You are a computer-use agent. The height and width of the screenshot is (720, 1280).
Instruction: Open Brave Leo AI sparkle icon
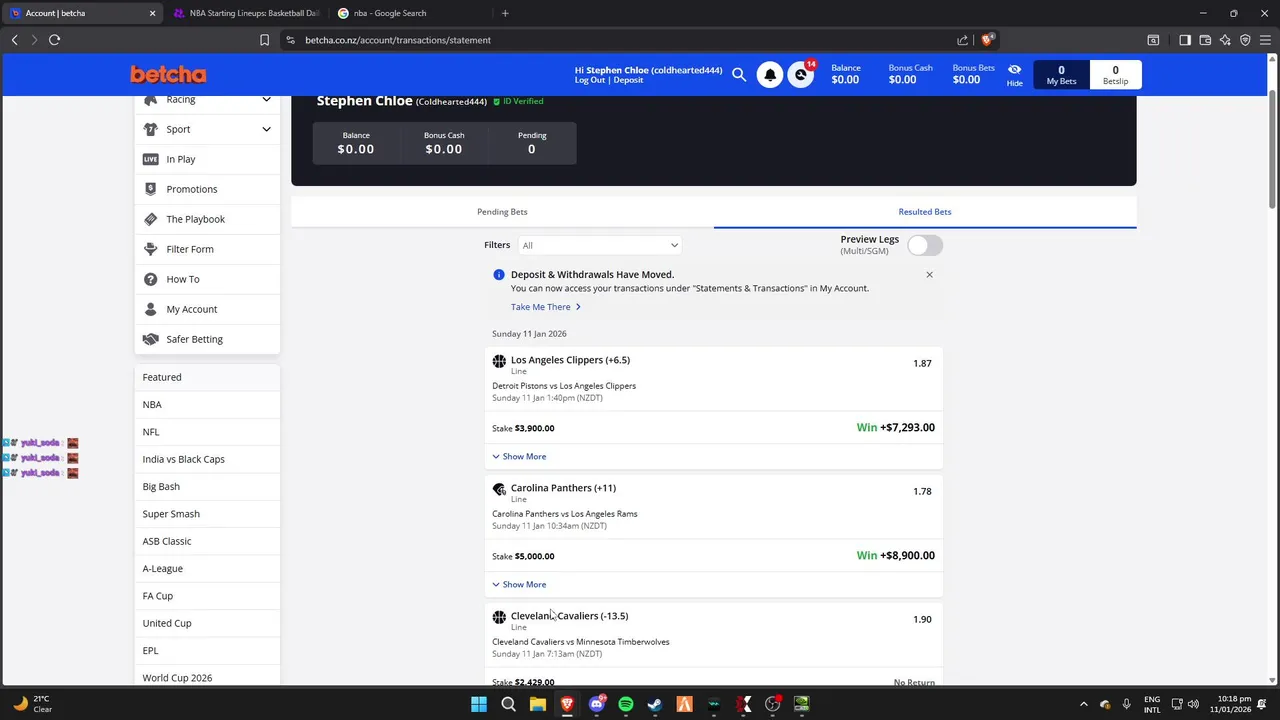coord(1225,40)
